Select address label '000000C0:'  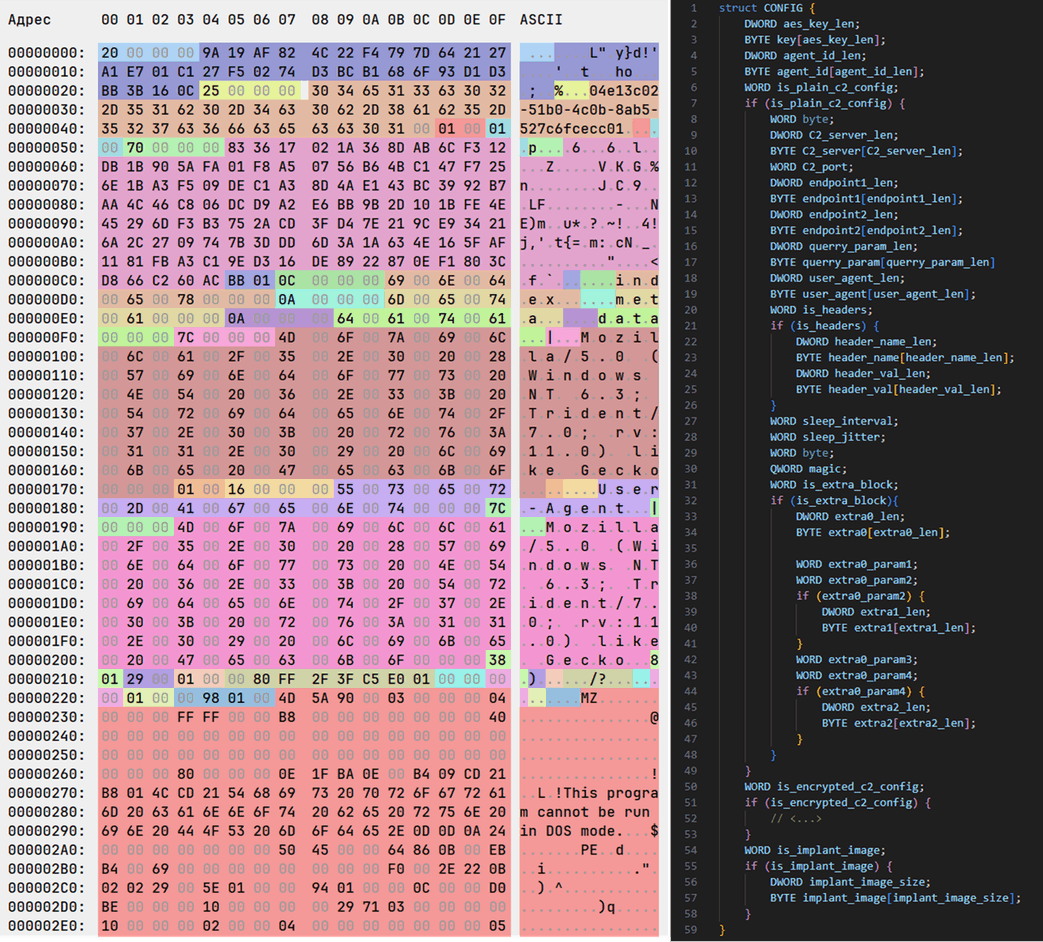tap(47, 280)
